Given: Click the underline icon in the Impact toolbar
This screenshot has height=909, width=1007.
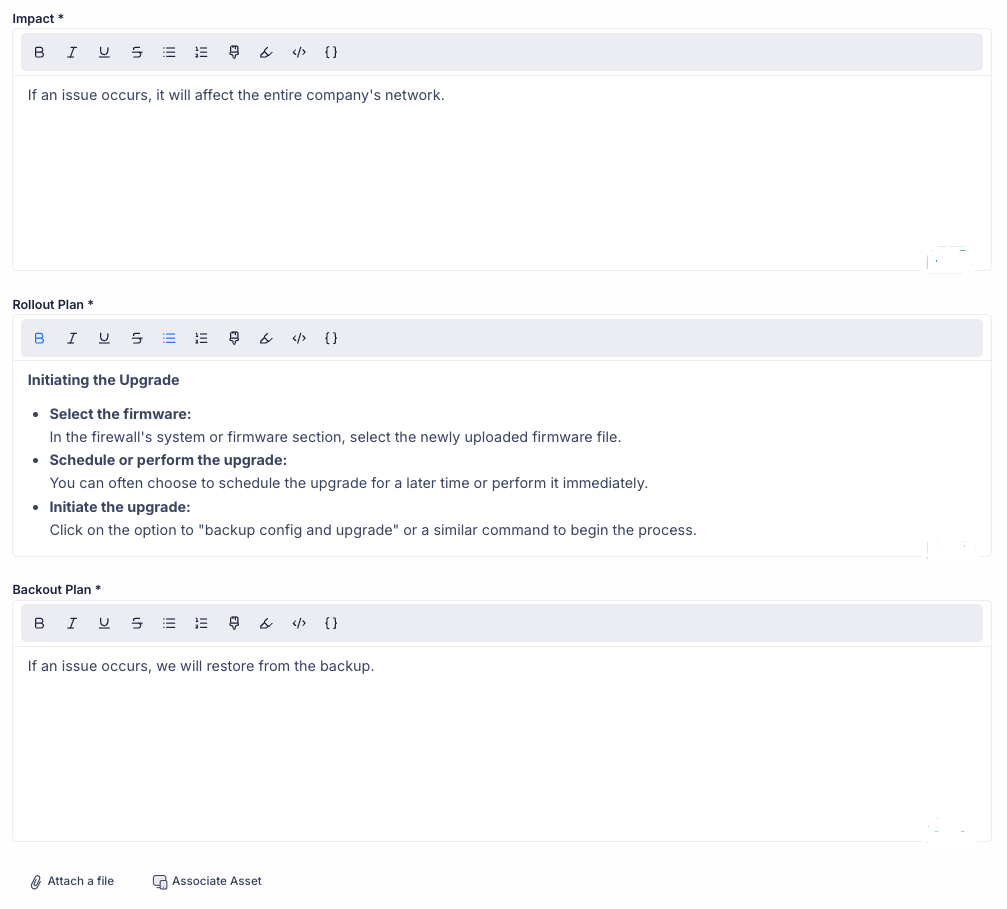Looking at the screenshot, I should [x=104, y=52].
